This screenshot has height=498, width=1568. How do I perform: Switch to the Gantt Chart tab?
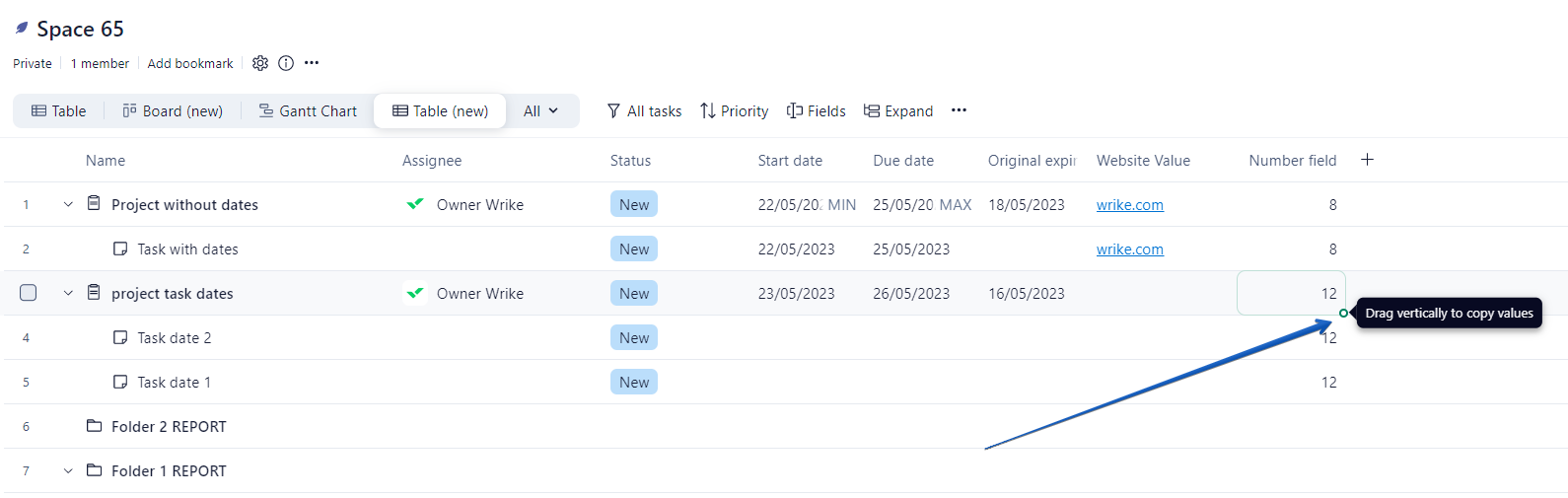(308, 110)
